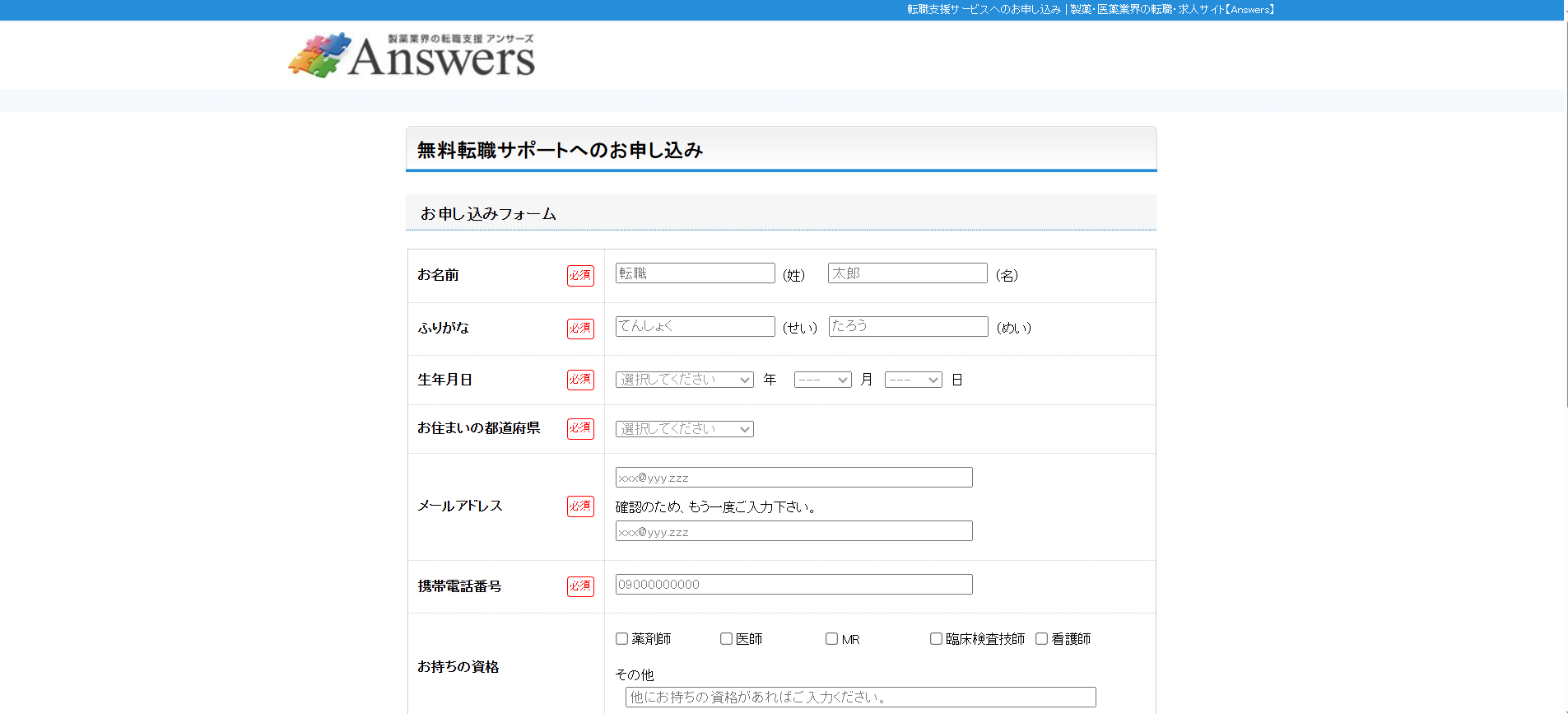Click the mobile phone number field
Viewport: 1568px width, 714px height.
click(x=793, y=585)
